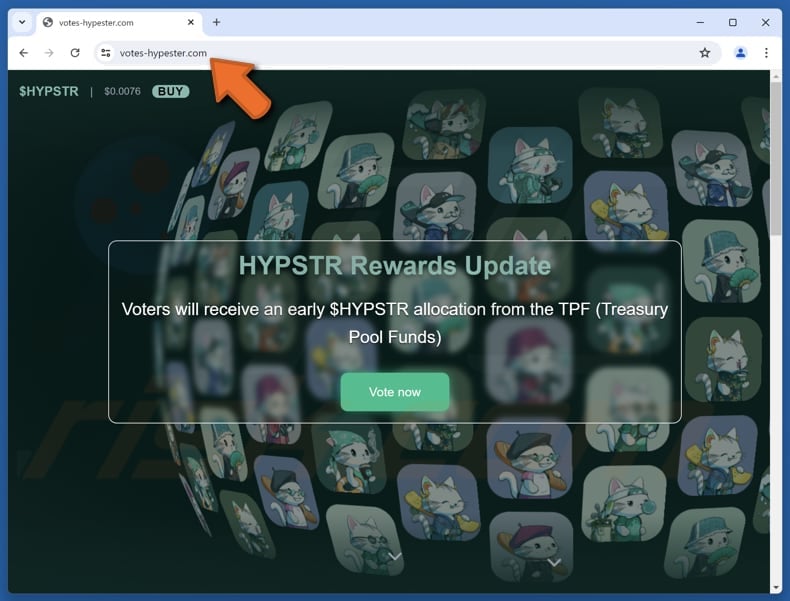Click the $HYPSTR logo text
790x601 pixels.
49,91
